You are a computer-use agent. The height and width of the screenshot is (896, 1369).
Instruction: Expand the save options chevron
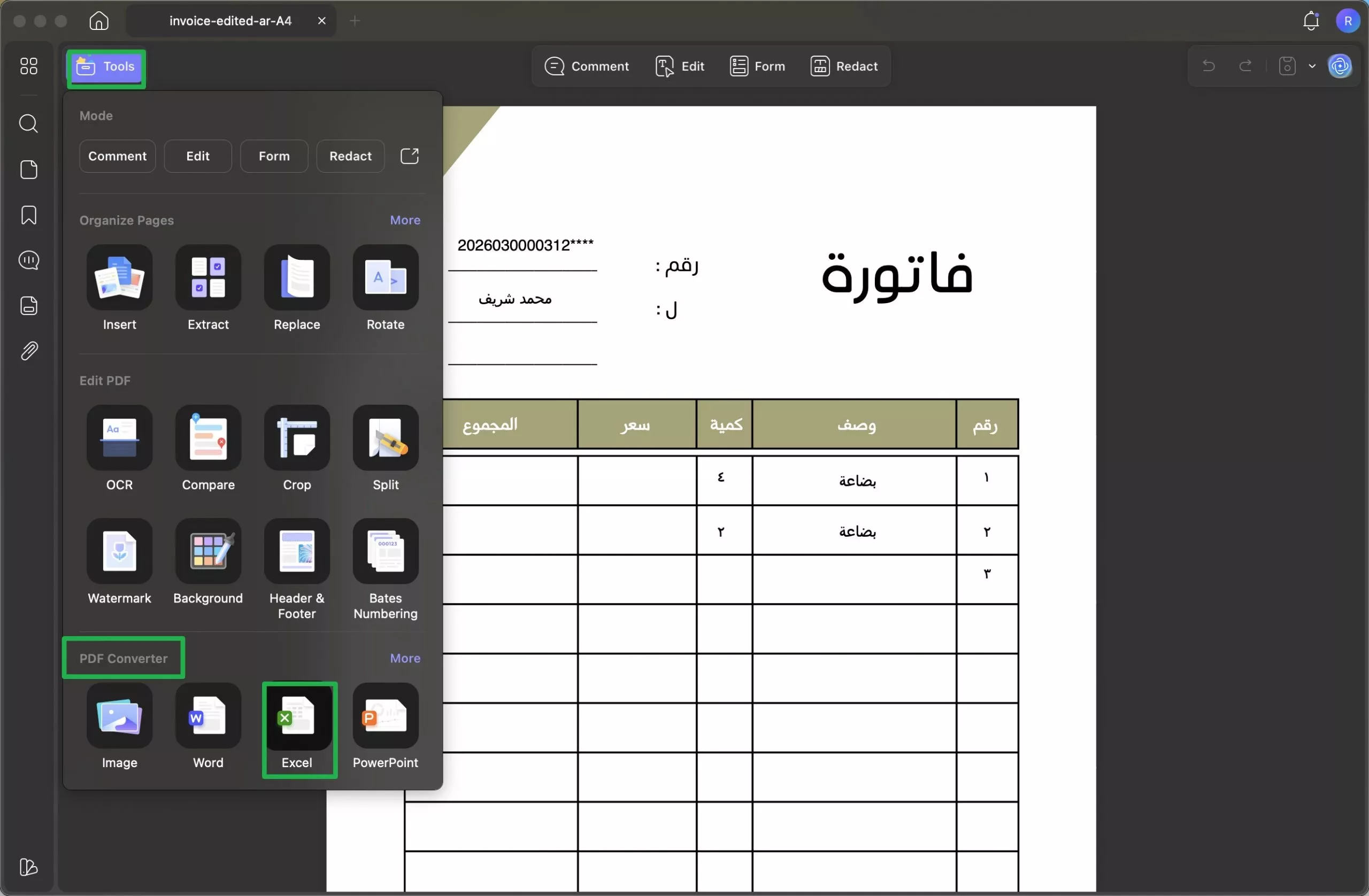pos(1312,66)
